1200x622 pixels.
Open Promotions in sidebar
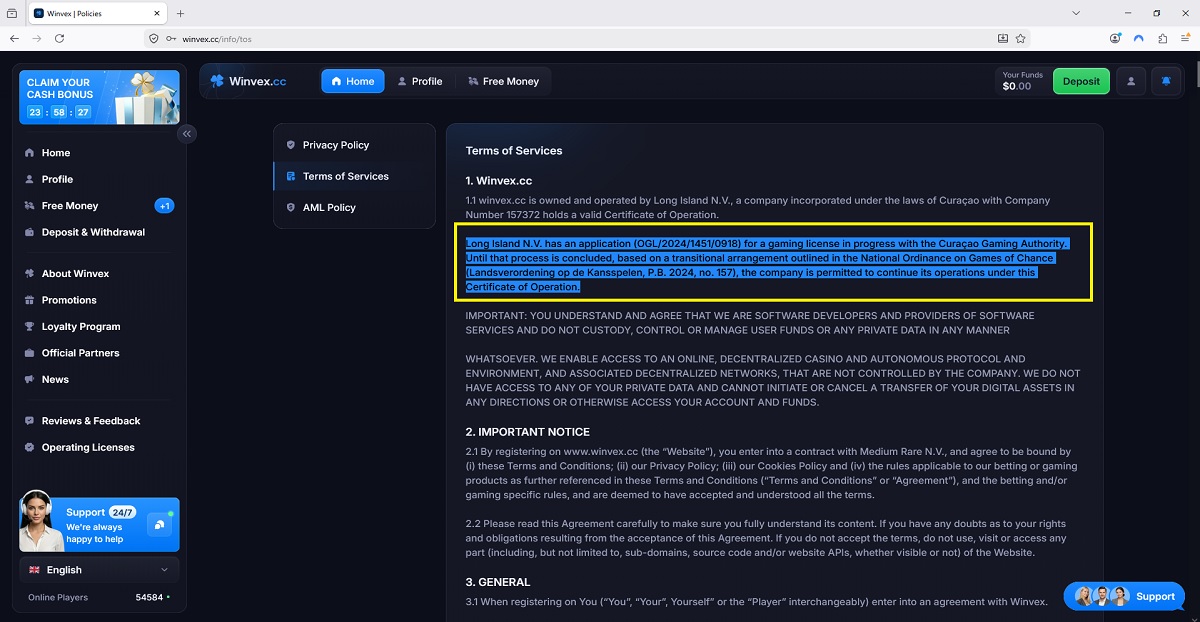click(x=69, y=300)
